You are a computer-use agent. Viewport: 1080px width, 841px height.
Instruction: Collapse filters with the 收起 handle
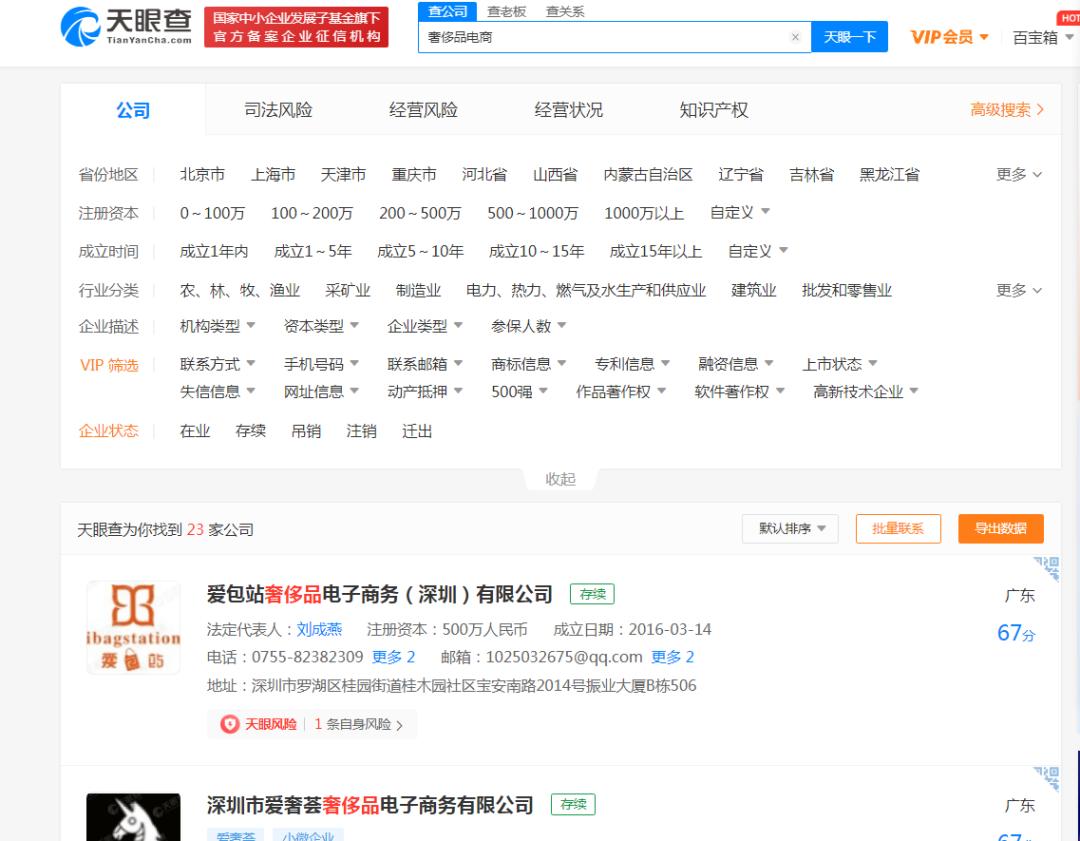click(x=560, y=479)
